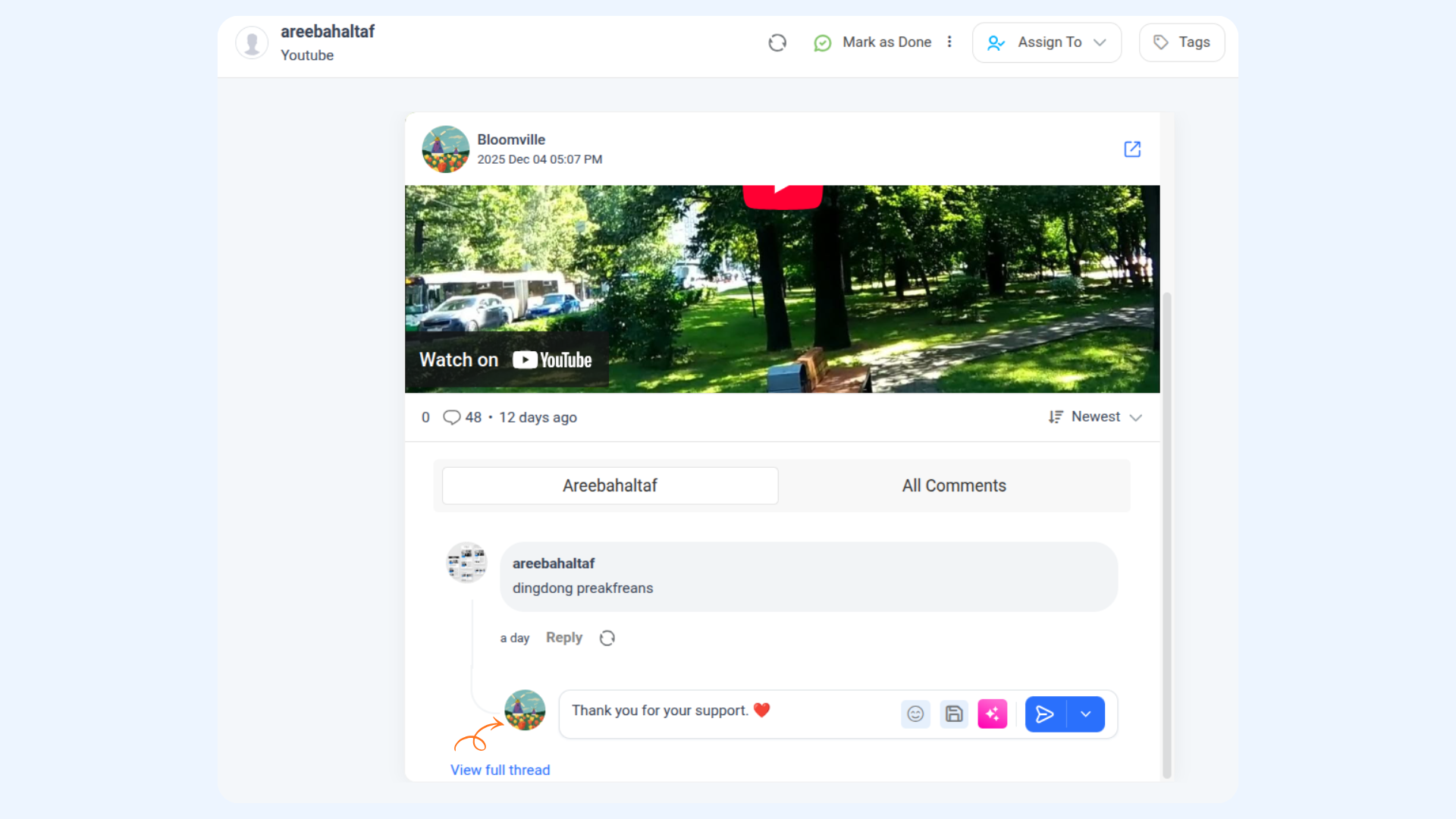
Task: Expand send options chevron next to send
Action: point(1086,714)
